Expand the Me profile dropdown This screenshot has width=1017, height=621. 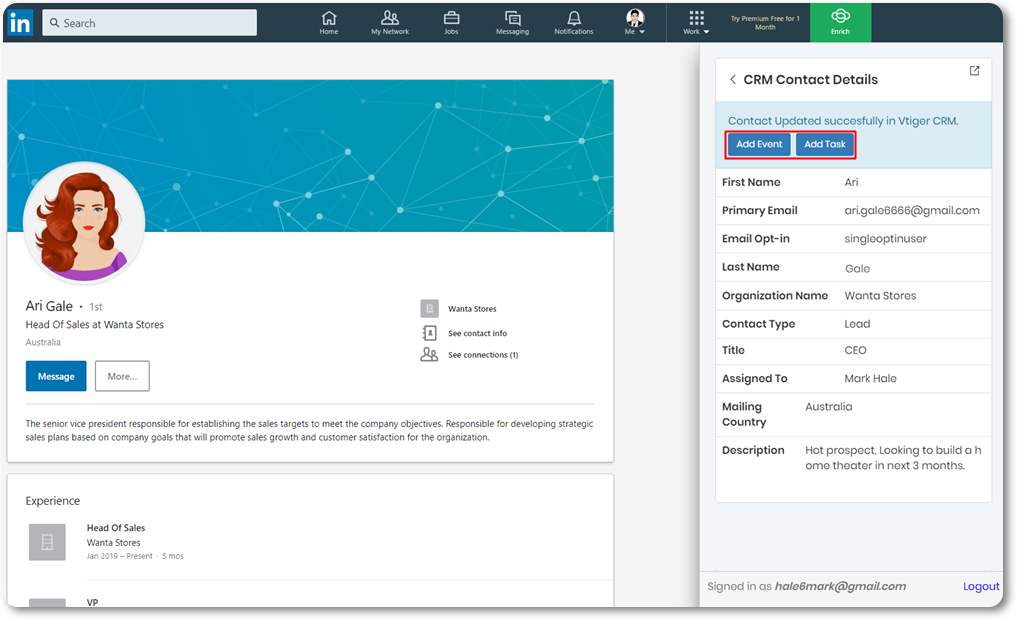(635, 22)
